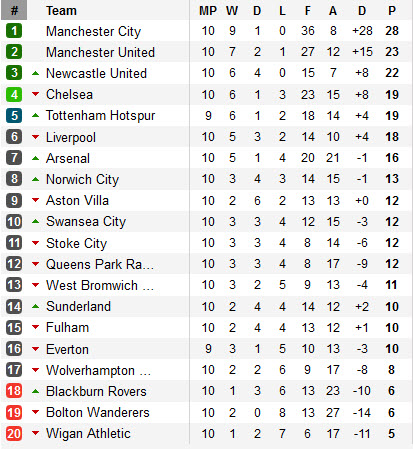This screenshot has height=449, width=413.
Task: Click the gray rank 10 badge
Action: click(14, 221)
